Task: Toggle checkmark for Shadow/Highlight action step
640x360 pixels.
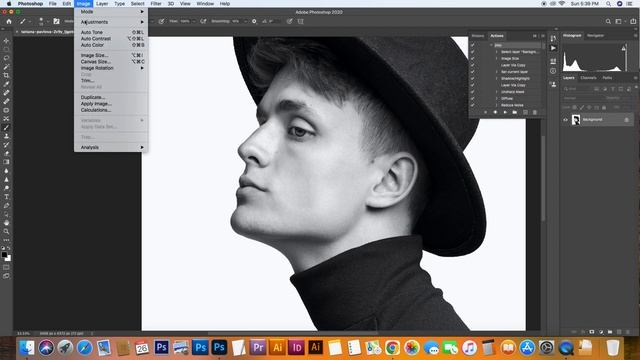Action: coord(473,78)
